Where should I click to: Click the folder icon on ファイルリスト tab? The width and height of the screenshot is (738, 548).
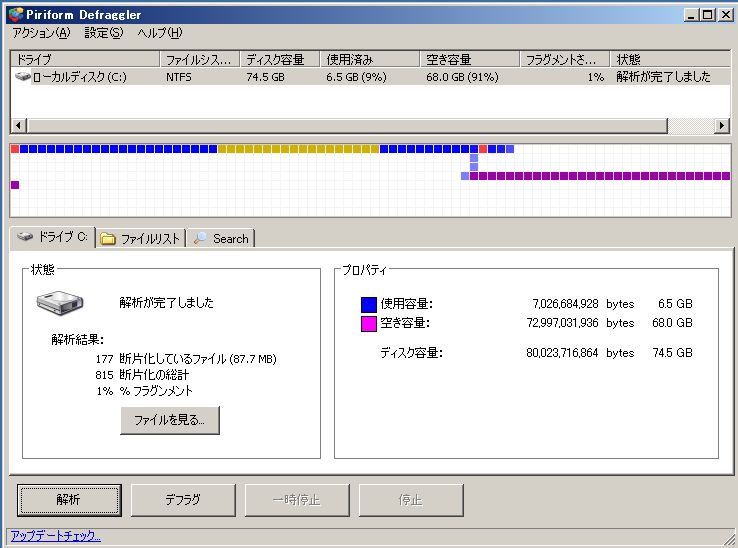108,239
